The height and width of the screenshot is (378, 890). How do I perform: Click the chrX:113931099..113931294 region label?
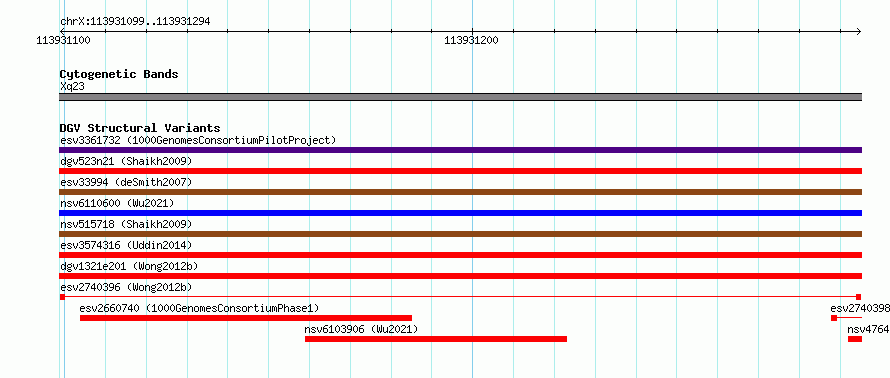pyautogui.click(x=135, y=22)
